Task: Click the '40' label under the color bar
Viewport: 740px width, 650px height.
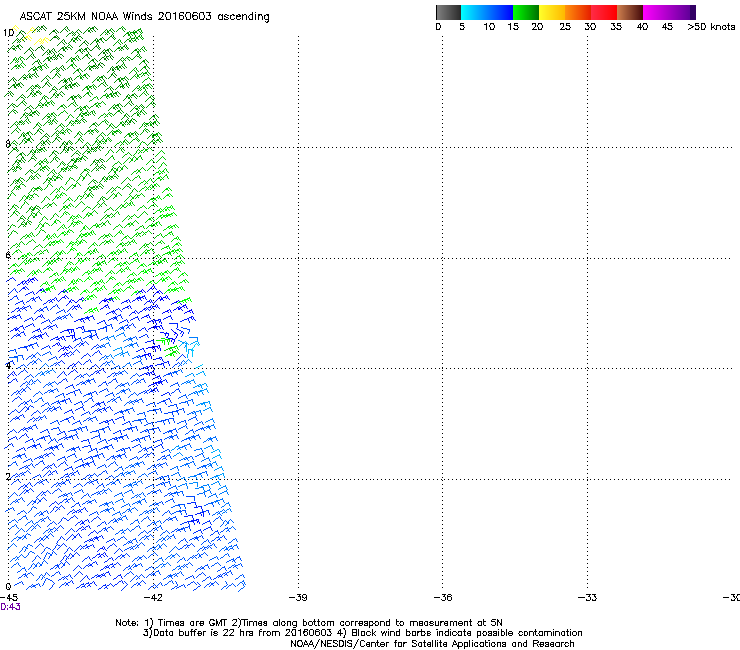Action: point(642,27)
